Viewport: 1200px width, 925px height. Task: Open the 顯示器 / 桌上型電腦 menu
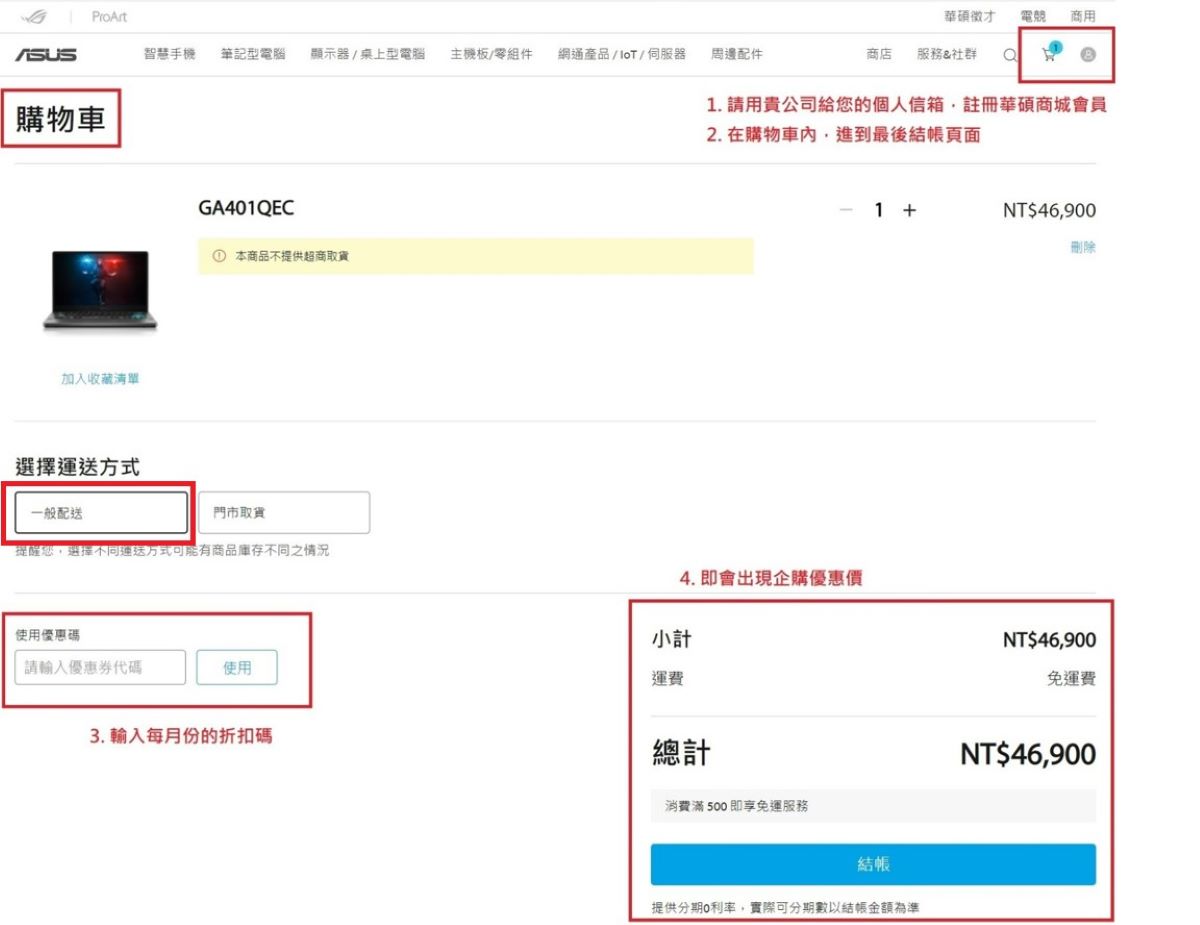pos(367,54)
